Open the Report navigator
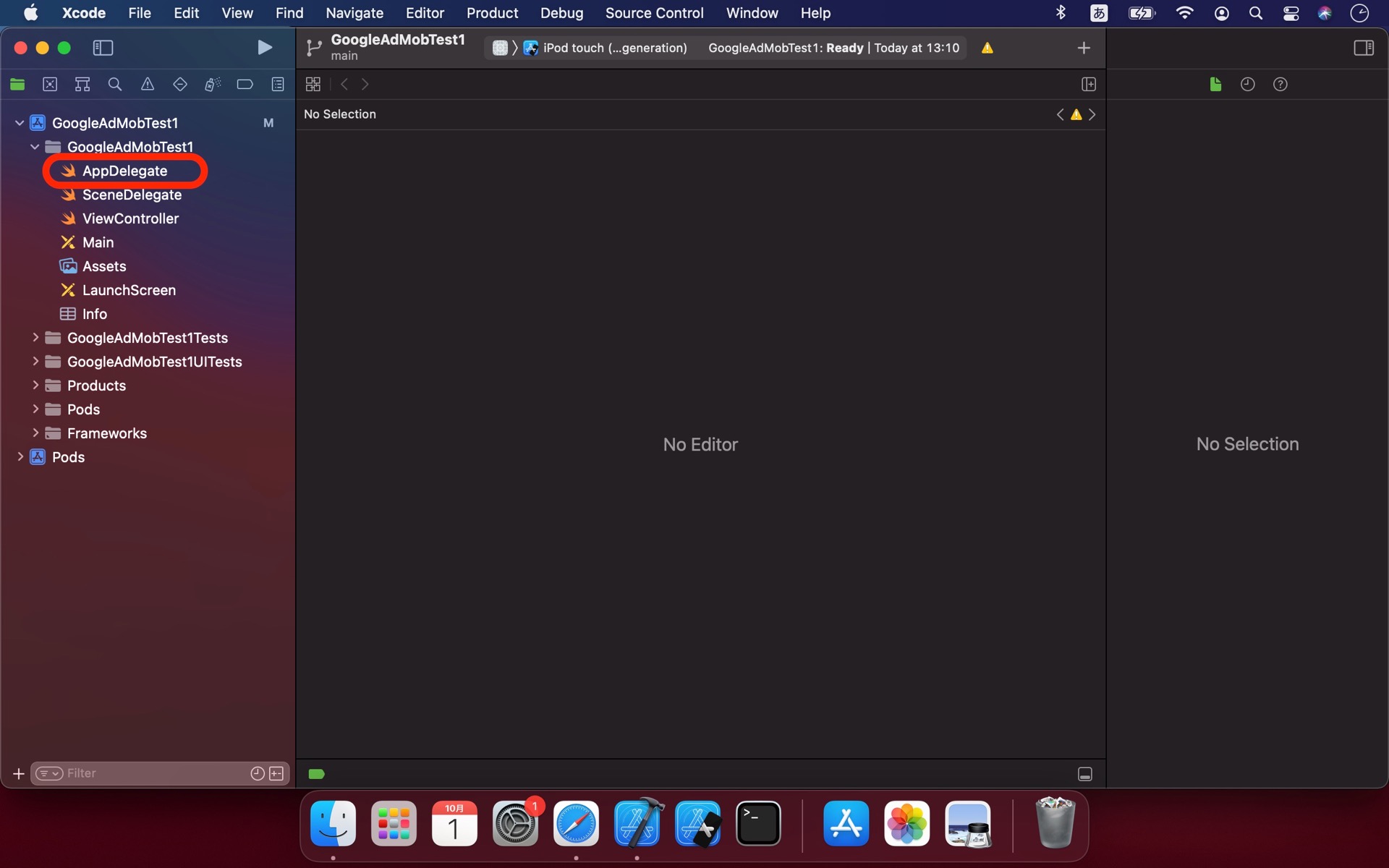The height and width of the screenshot is (868, 1389). pos(278,85)
